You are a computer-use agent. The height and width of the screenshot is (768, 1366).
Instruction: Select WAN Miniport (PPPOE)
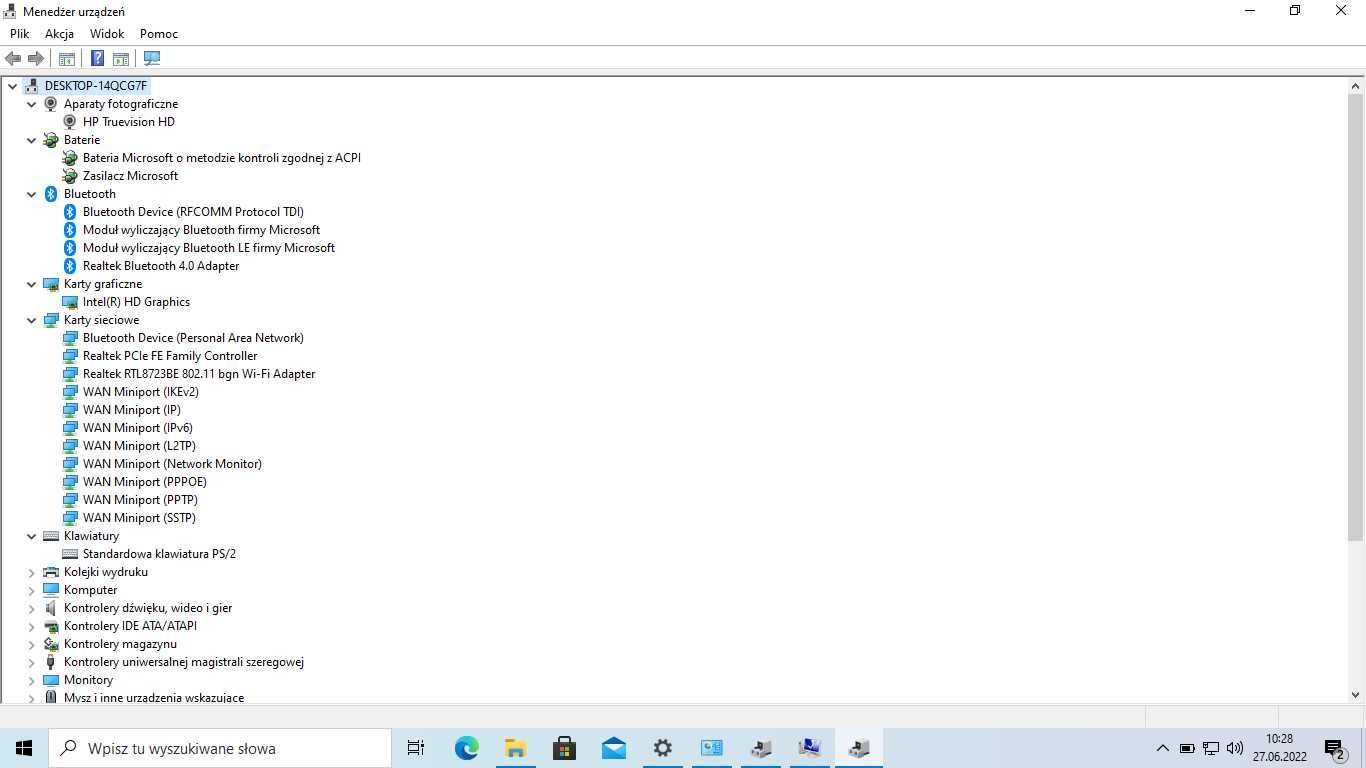click(145, 482)
